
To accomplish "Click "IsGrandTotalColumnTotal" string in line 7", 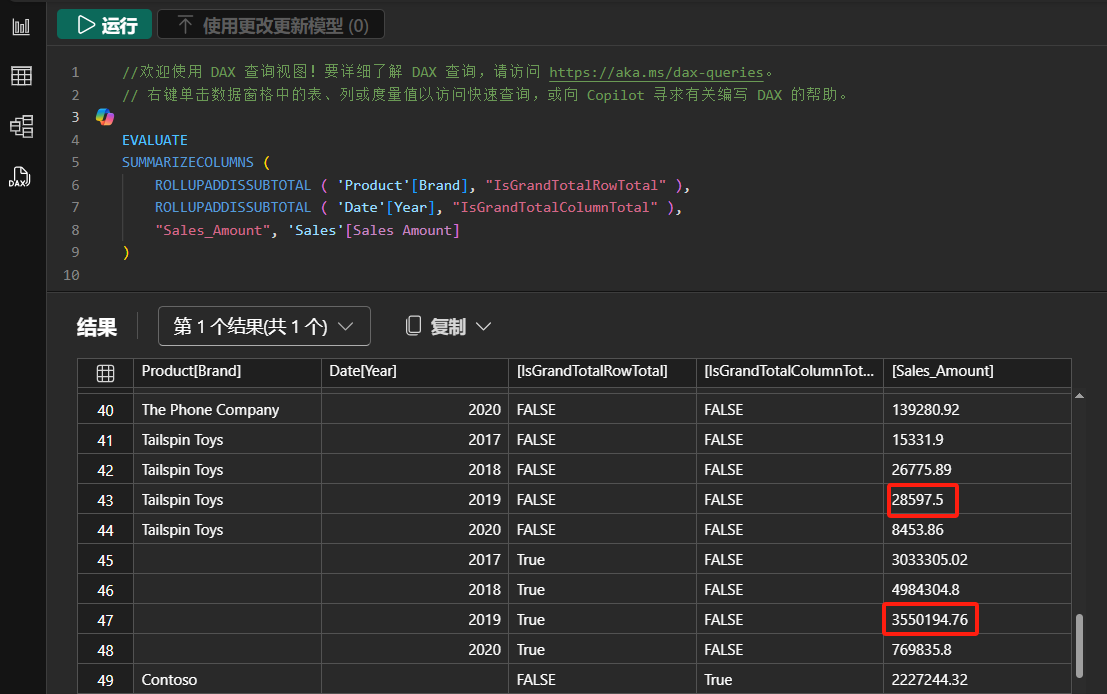I will pyautogui.click(x=555, y=208).
